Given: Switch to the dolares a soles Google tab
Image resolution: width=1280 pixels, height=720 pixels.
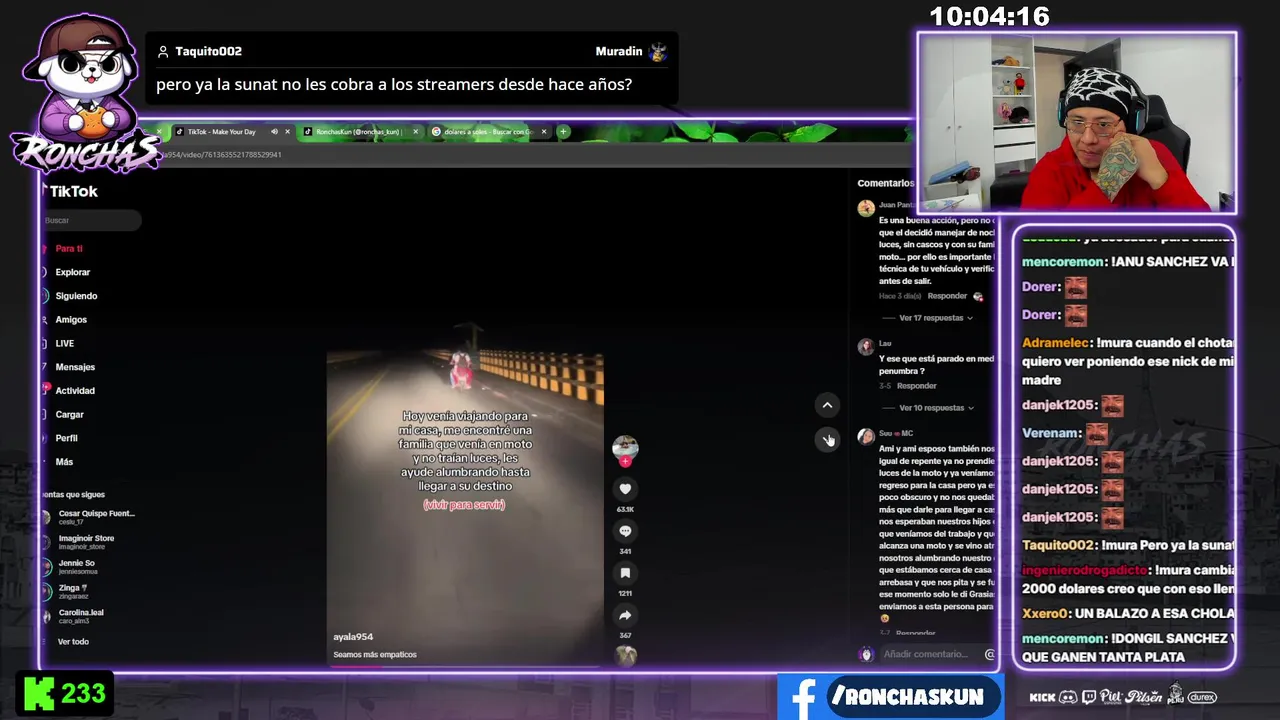Looking at the screenshot, I should 487,132.
